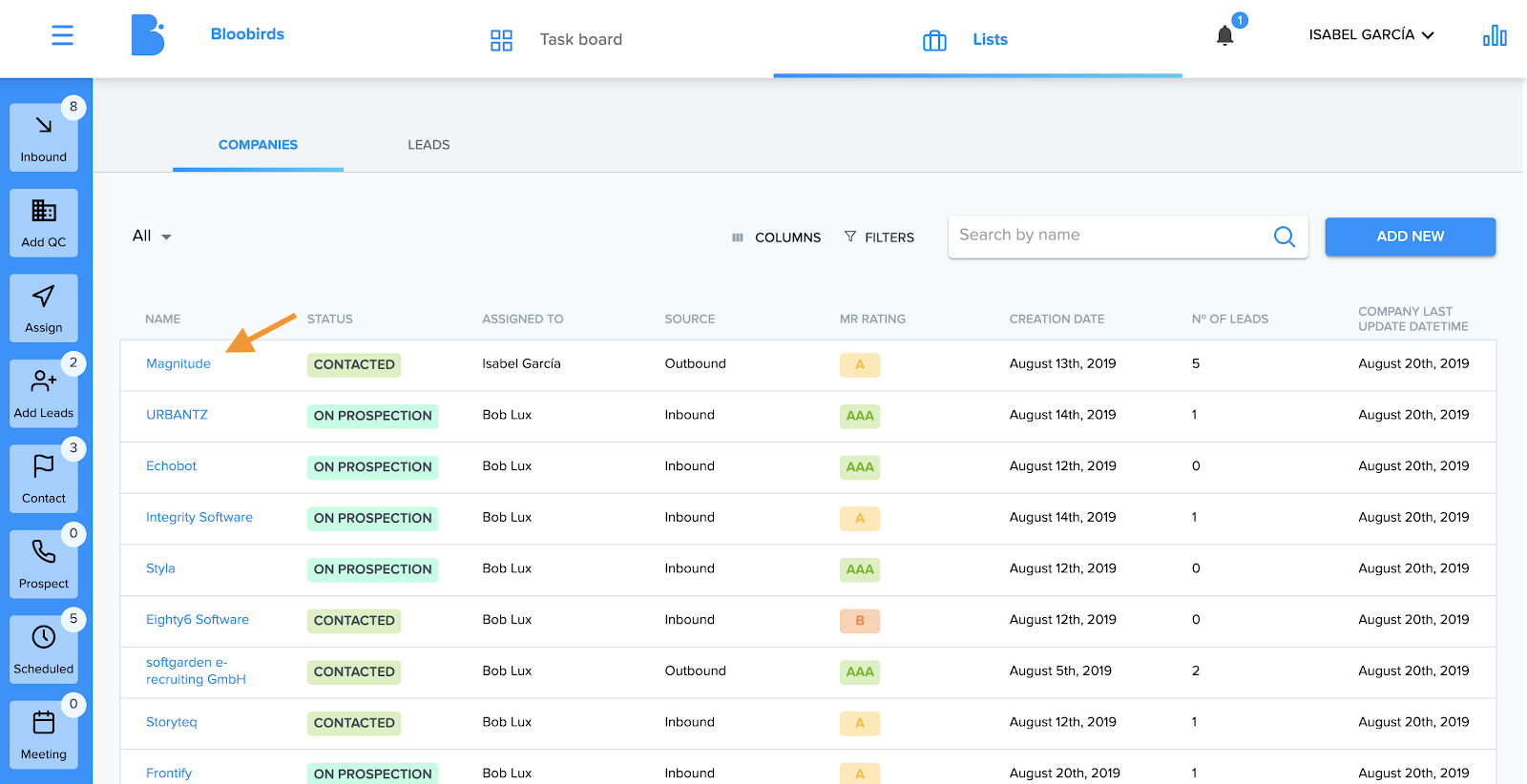Open the URBANTZ company
Image resolution: width=1527 pixels, height=784 pixels.
coord(177,415)
